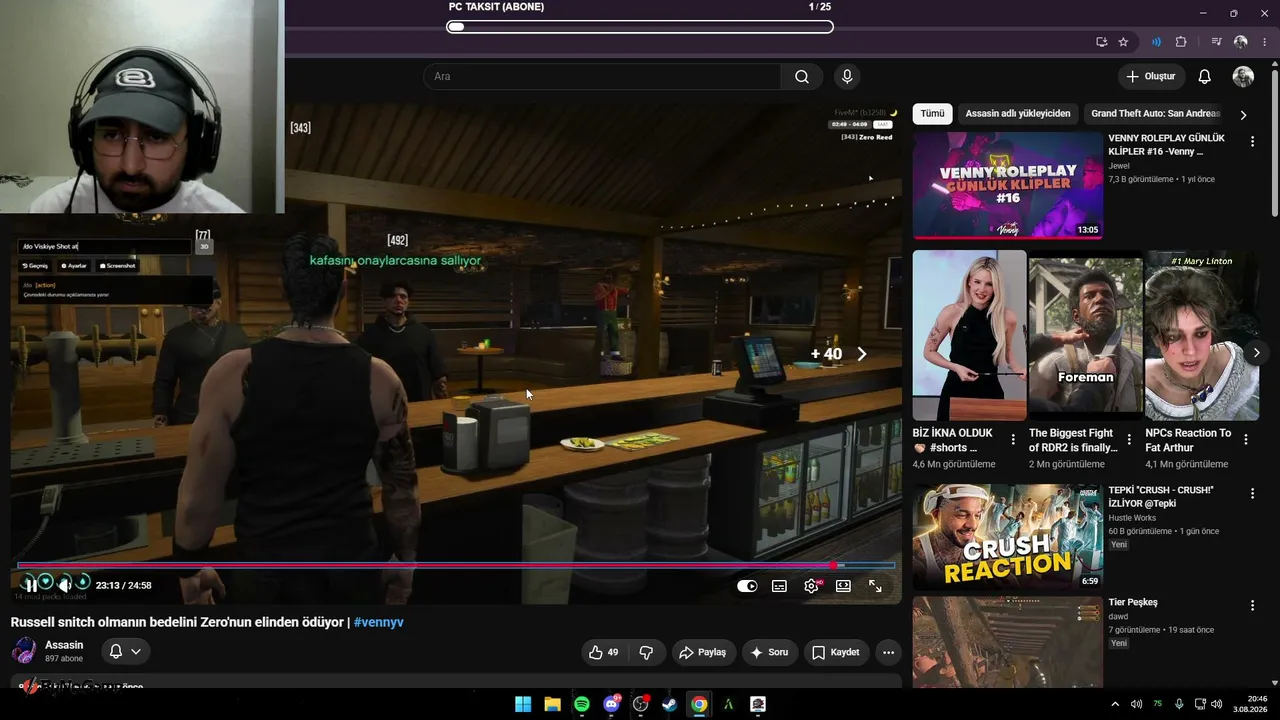The height and width of the screenshot is (720, 1280).
Task: Open options for The Biggest Fight of RDR2
Action: tap(1129, 439)
